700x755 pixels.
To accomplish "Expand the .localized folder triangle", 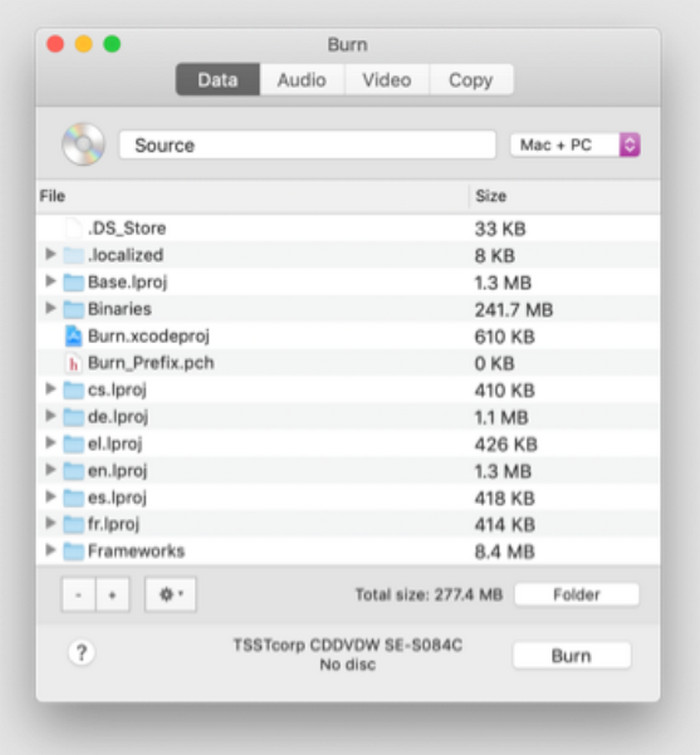I will 51,254.
